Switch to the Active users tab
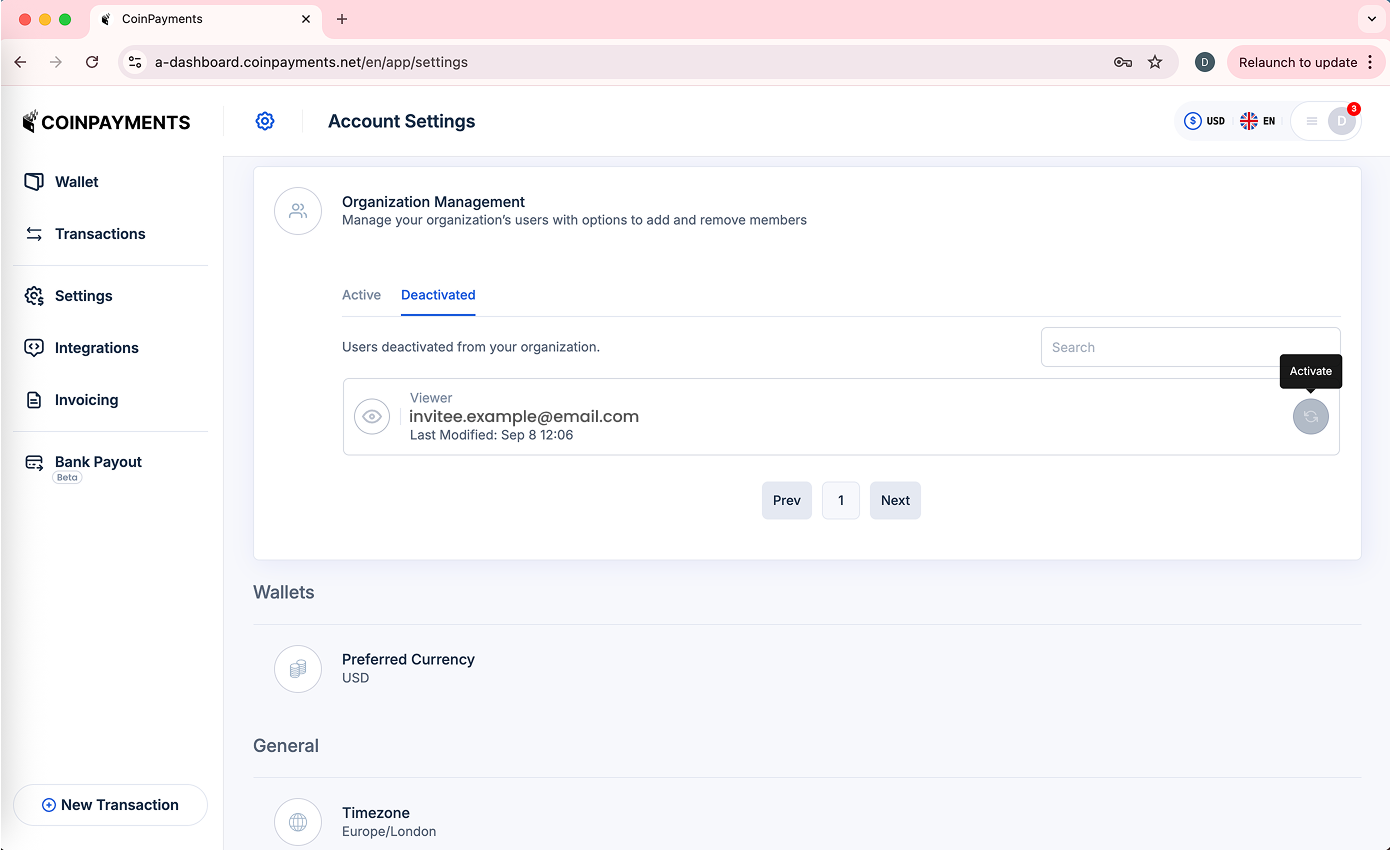Viewport: 1391px width, 850px height. tap(361, 295)
